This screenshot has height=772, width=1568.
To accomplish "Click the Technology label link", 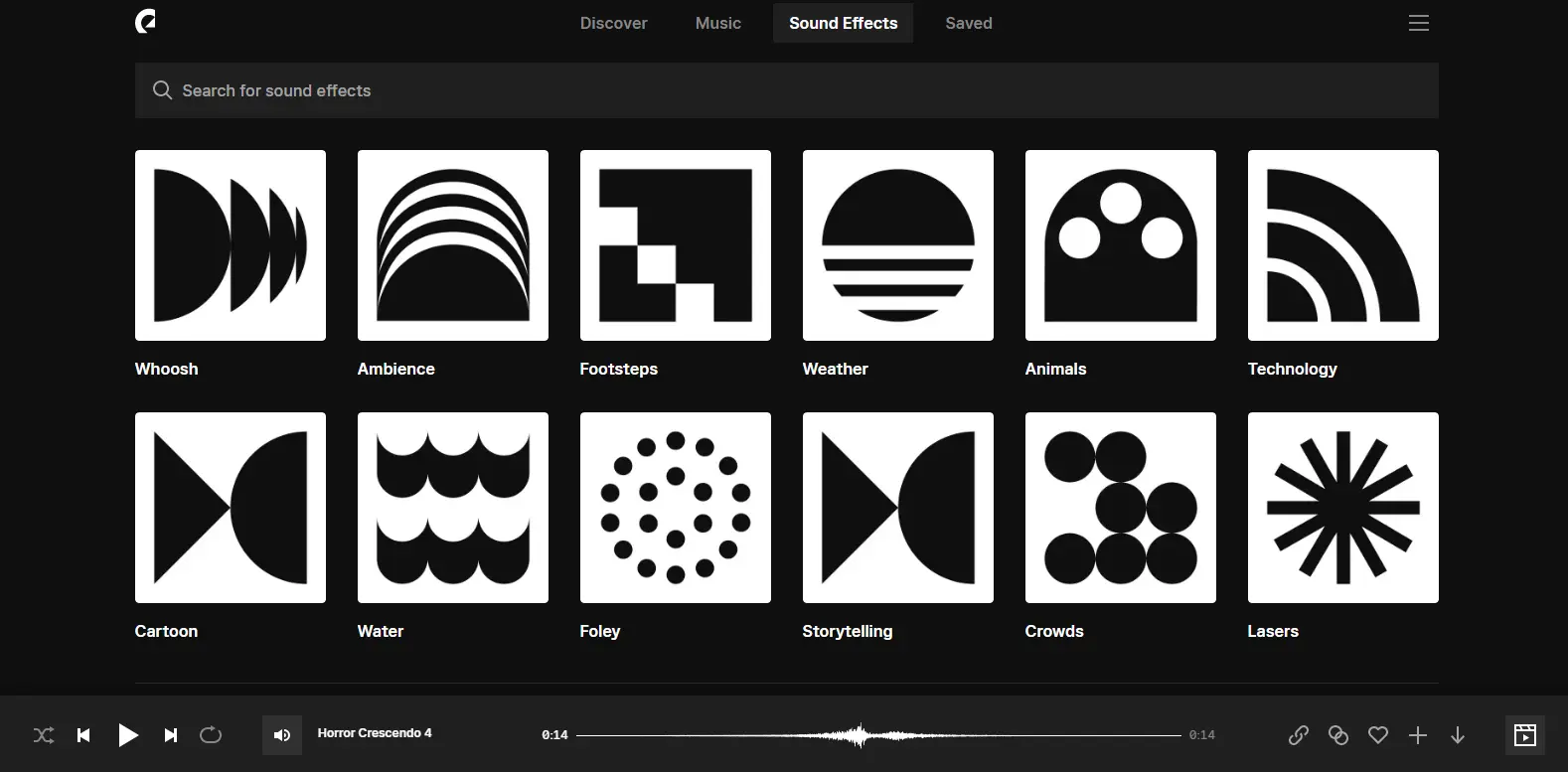I will [1292, 369].
